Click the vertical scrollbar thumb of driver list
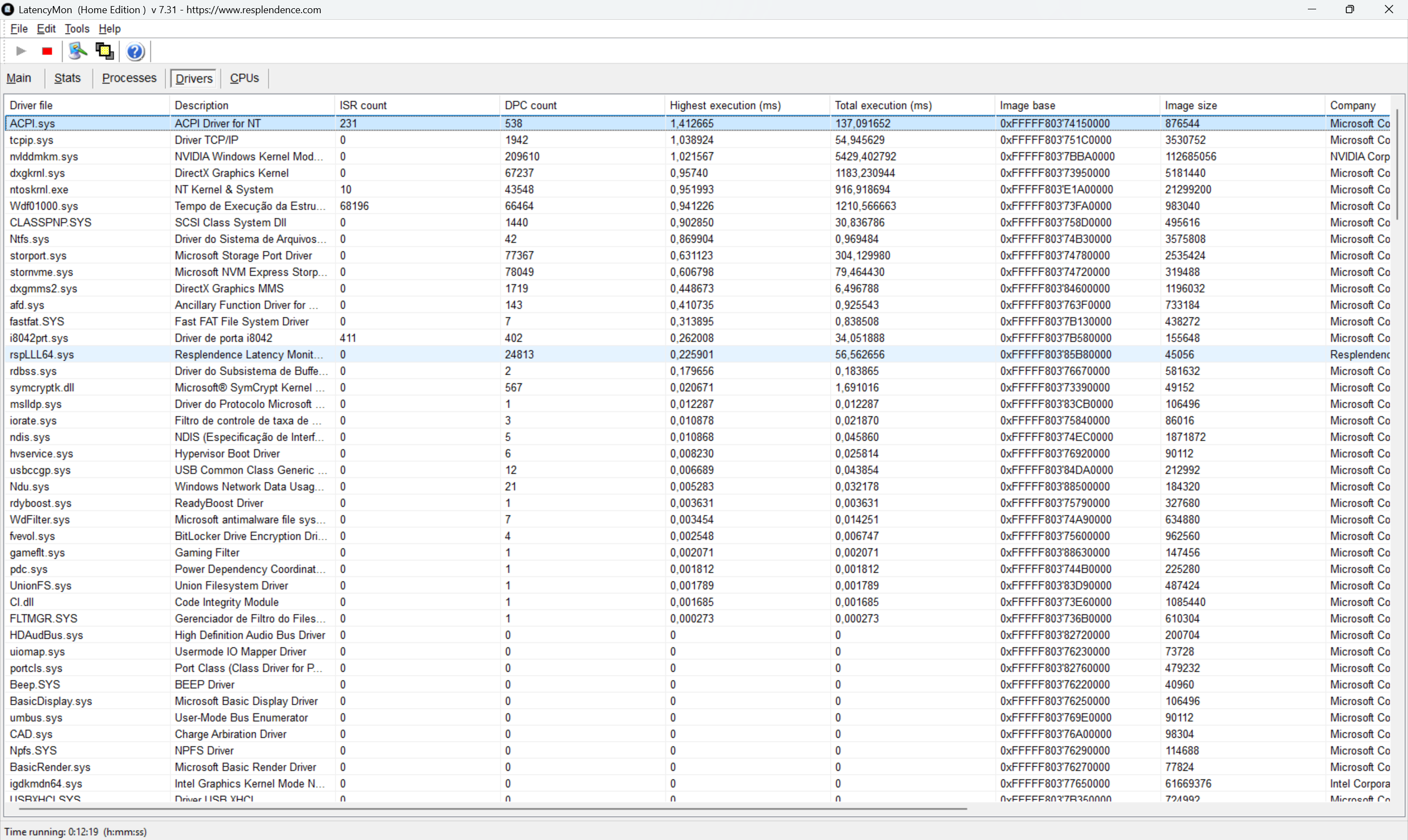 coord(1396,164)
